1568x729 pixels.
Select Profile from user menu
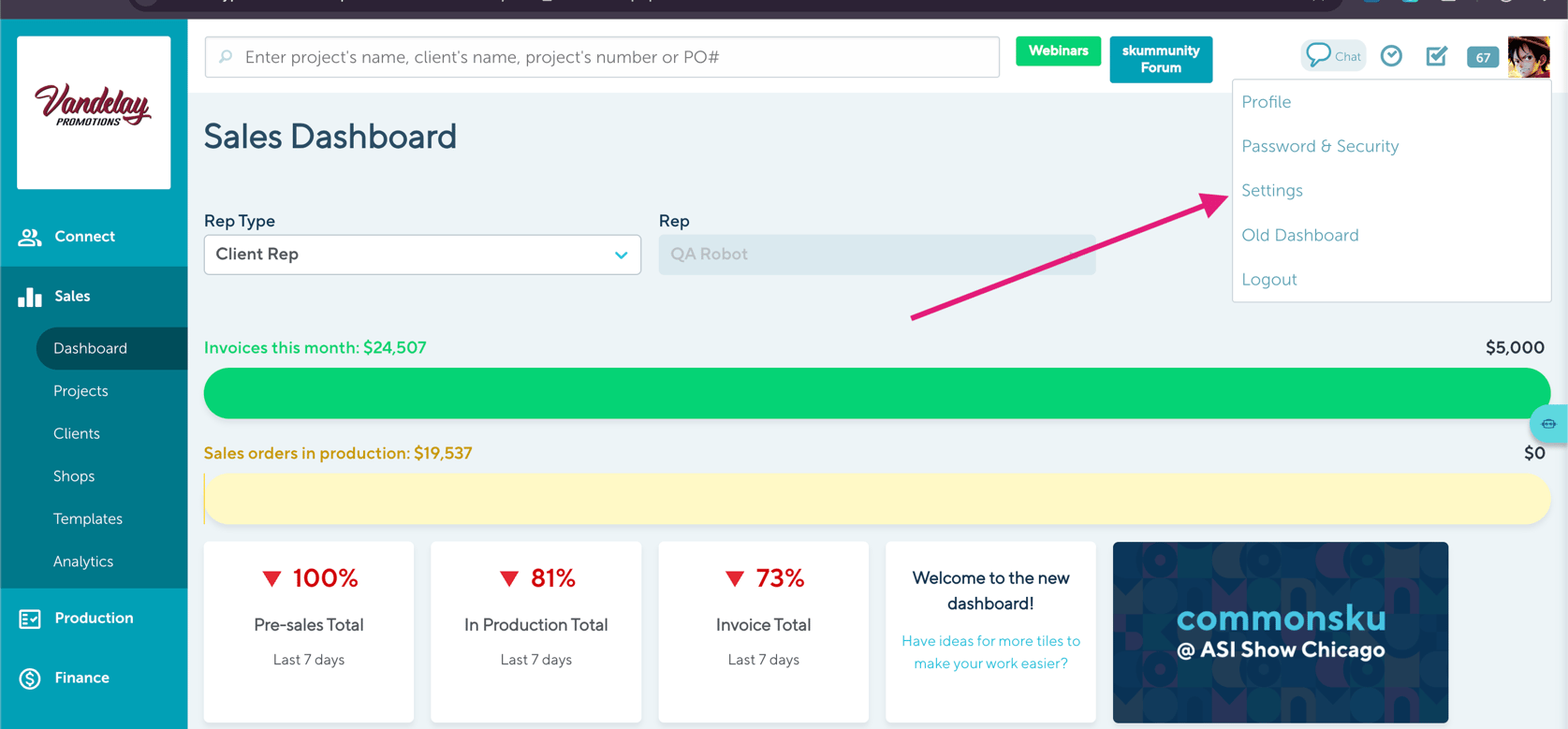coord(1266,102)
